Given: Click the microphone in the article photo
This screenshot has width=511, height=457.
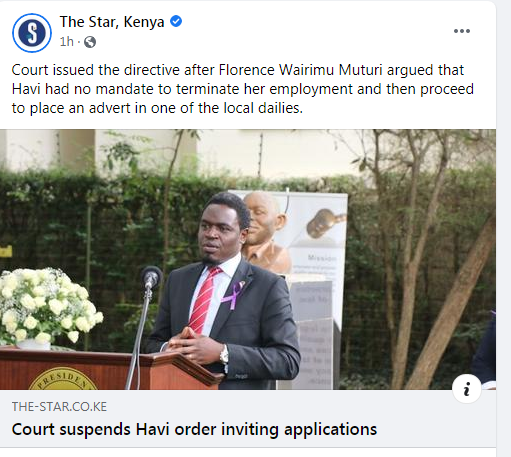Looking at the screenshot, I should point(151,277).
